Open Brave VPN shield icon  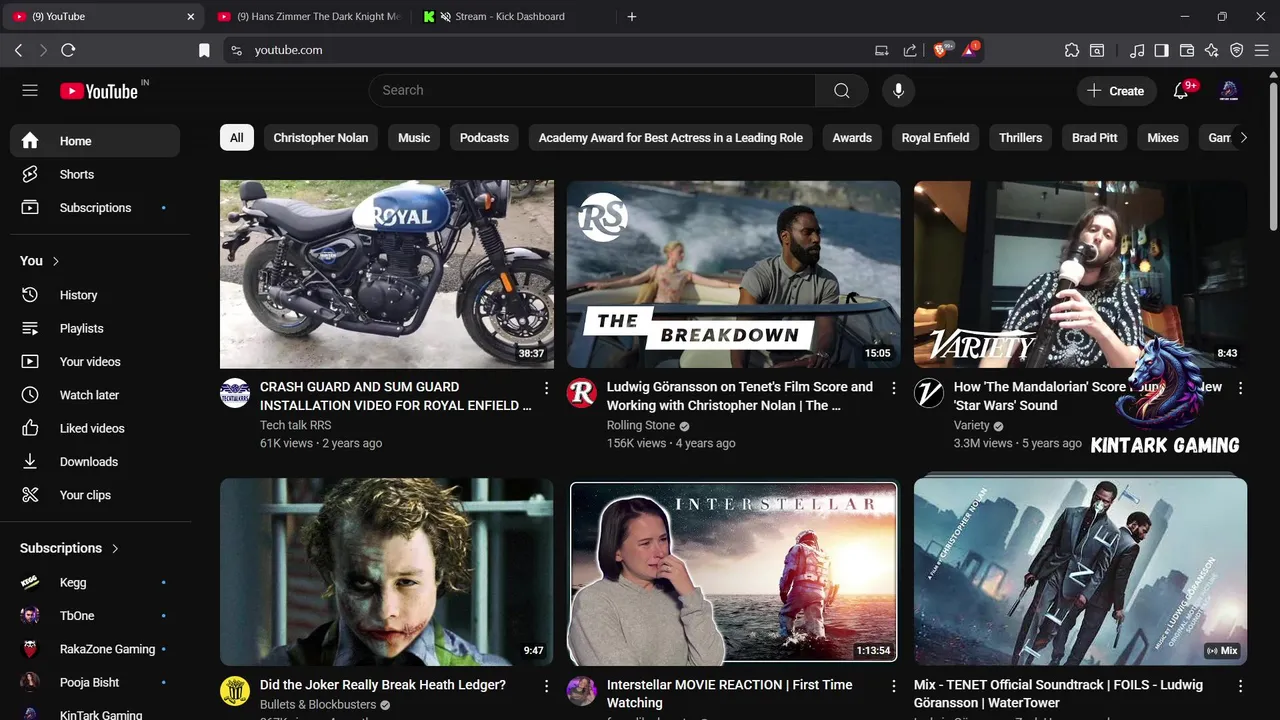pos(1237,50)
